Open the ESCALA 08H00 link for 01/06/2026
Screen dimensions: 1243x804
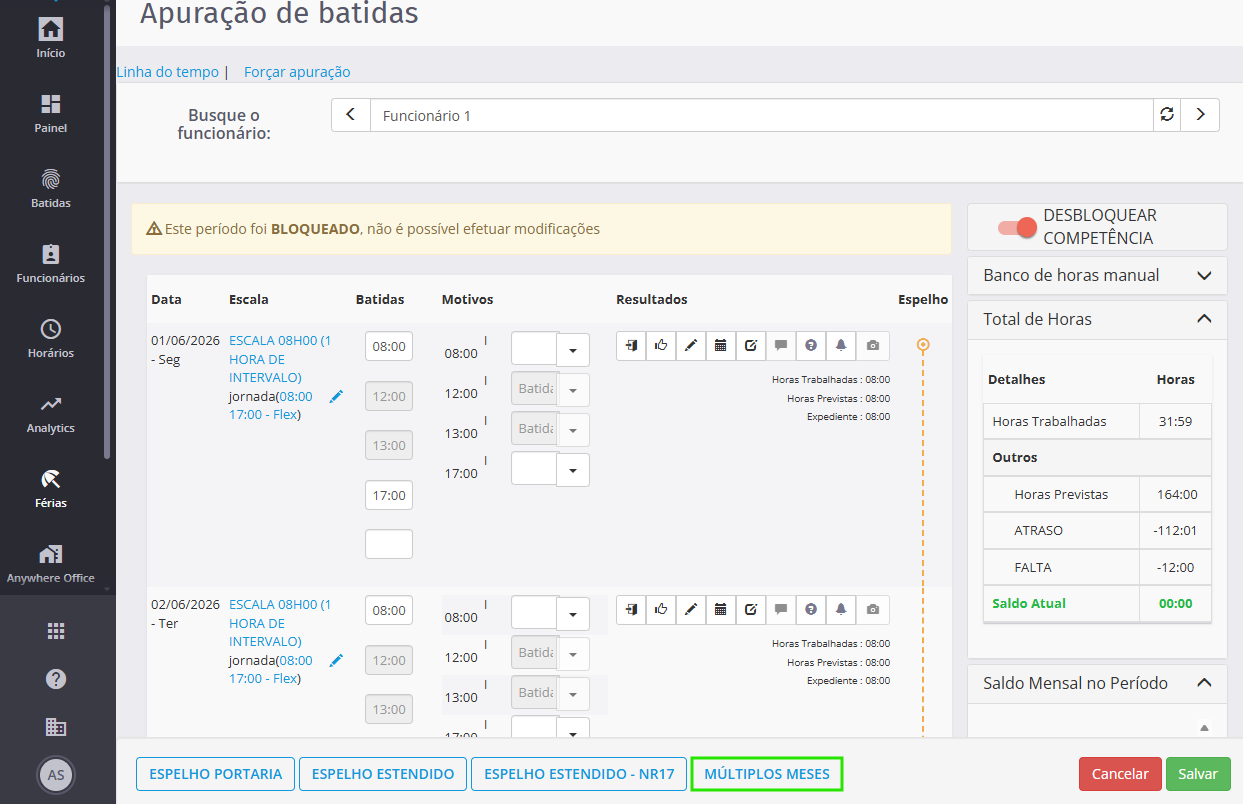[279, 359]
